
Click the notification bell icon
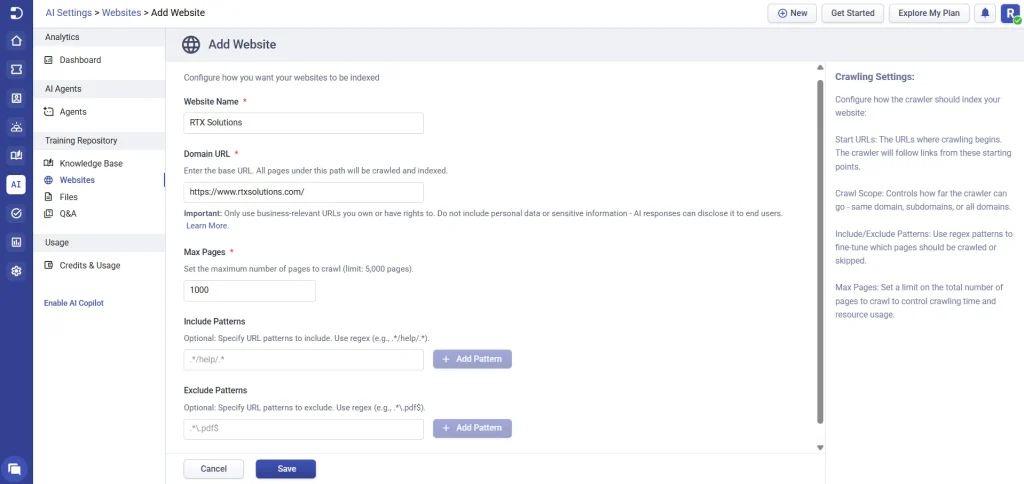pyautogui.click(x=985, y=13)
